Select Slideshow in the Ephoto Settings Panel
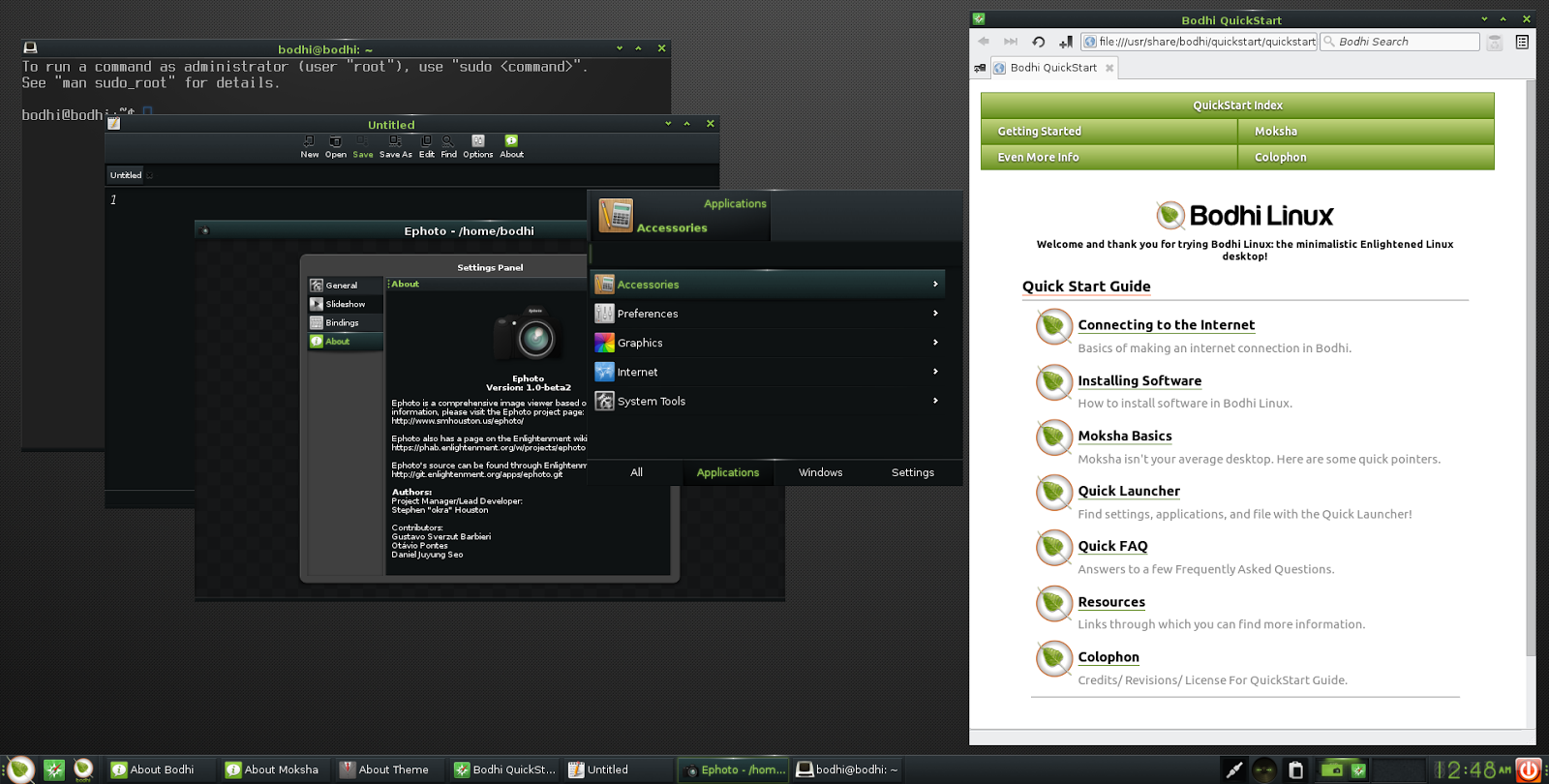1549x784 pixels. coord(346,304)
